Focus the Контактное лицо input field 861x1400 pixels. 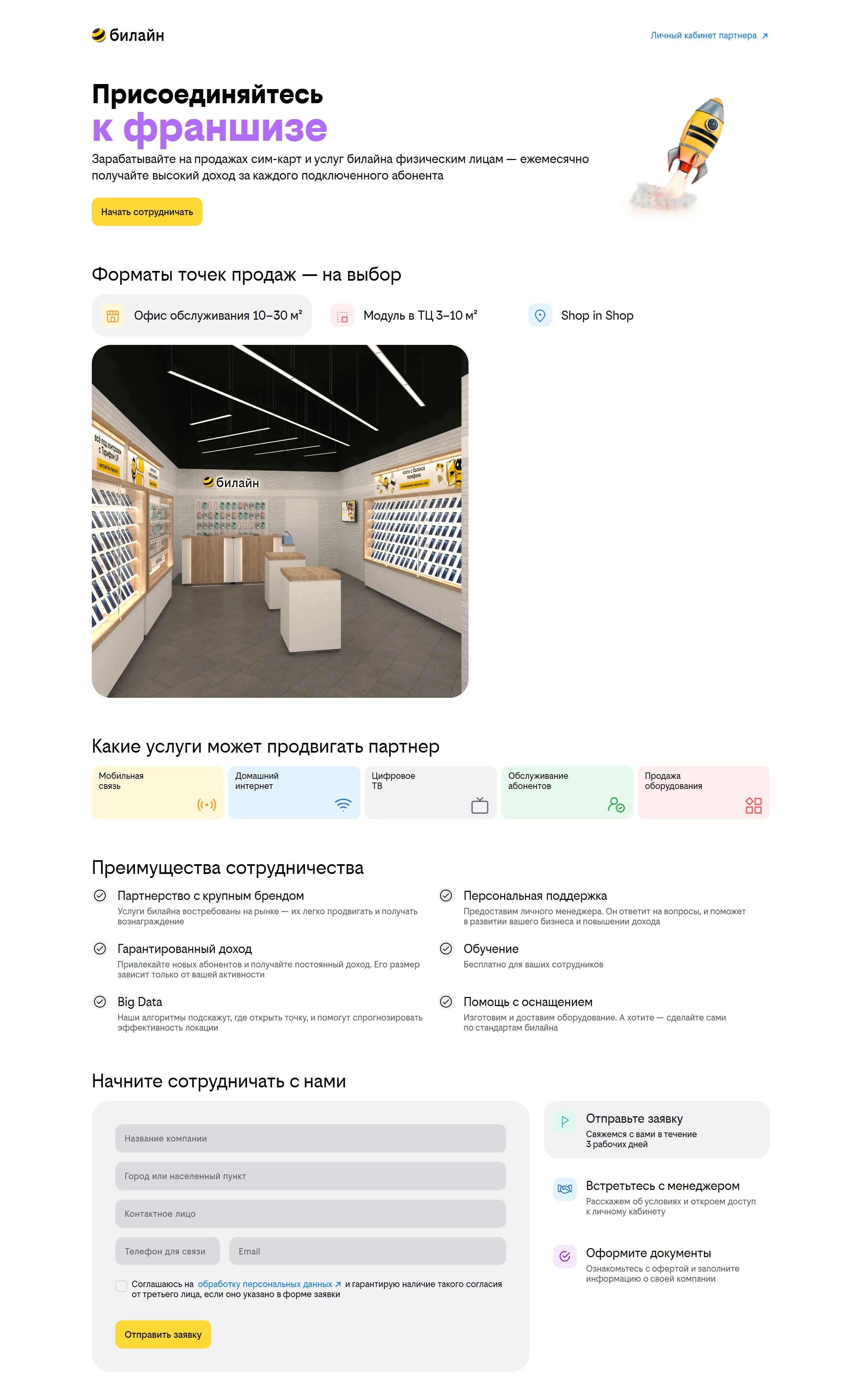tap(310, 1214)
